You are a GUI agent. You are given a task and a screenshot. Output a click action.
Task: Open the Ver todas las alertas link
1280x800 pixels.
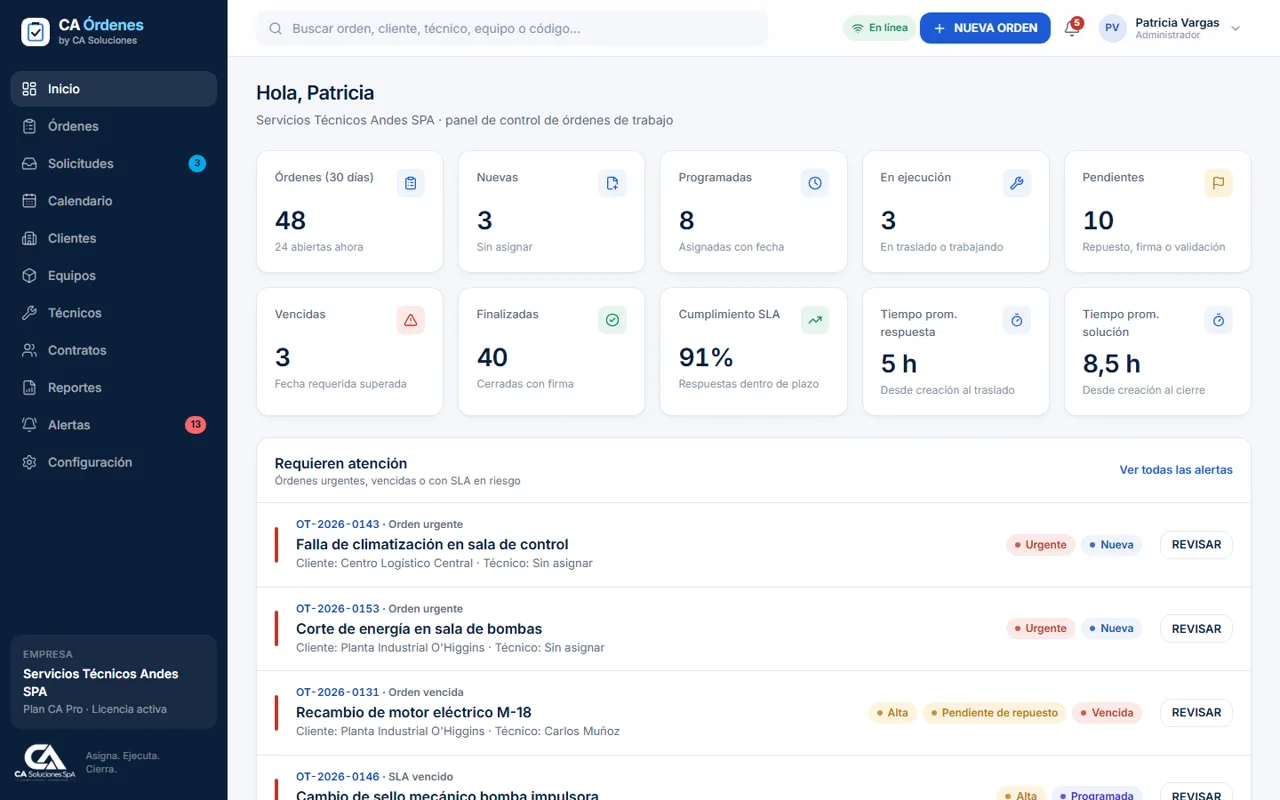[1176, 470]
